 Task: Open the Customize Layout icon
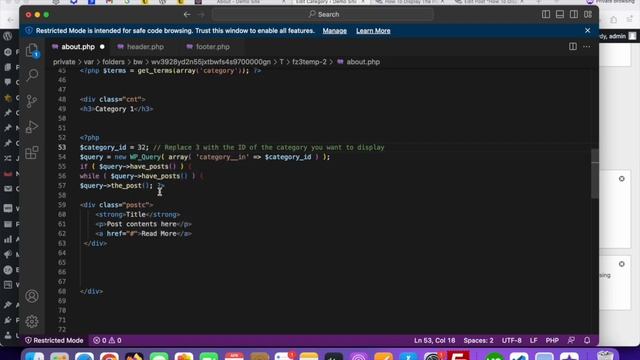pos(588,14)
